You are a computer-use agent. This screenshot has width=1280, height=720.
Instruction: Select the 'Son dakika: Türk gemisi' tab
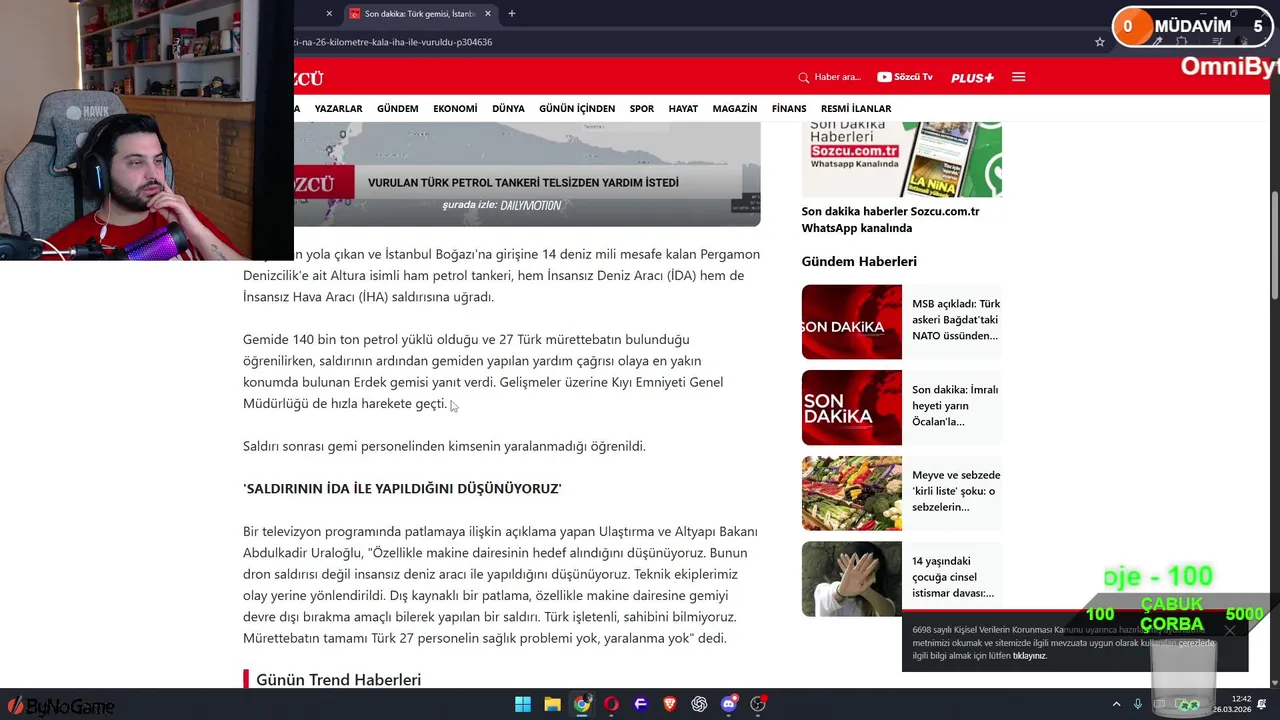[x=420, y=14]
